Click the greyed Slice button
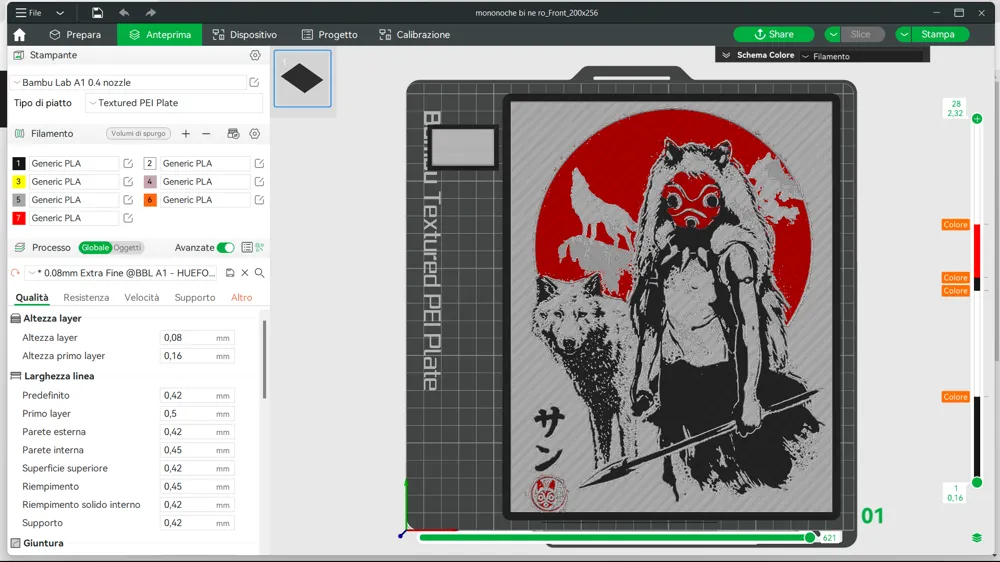Viewport: 1000px width, 562px height. pos(860,34)
